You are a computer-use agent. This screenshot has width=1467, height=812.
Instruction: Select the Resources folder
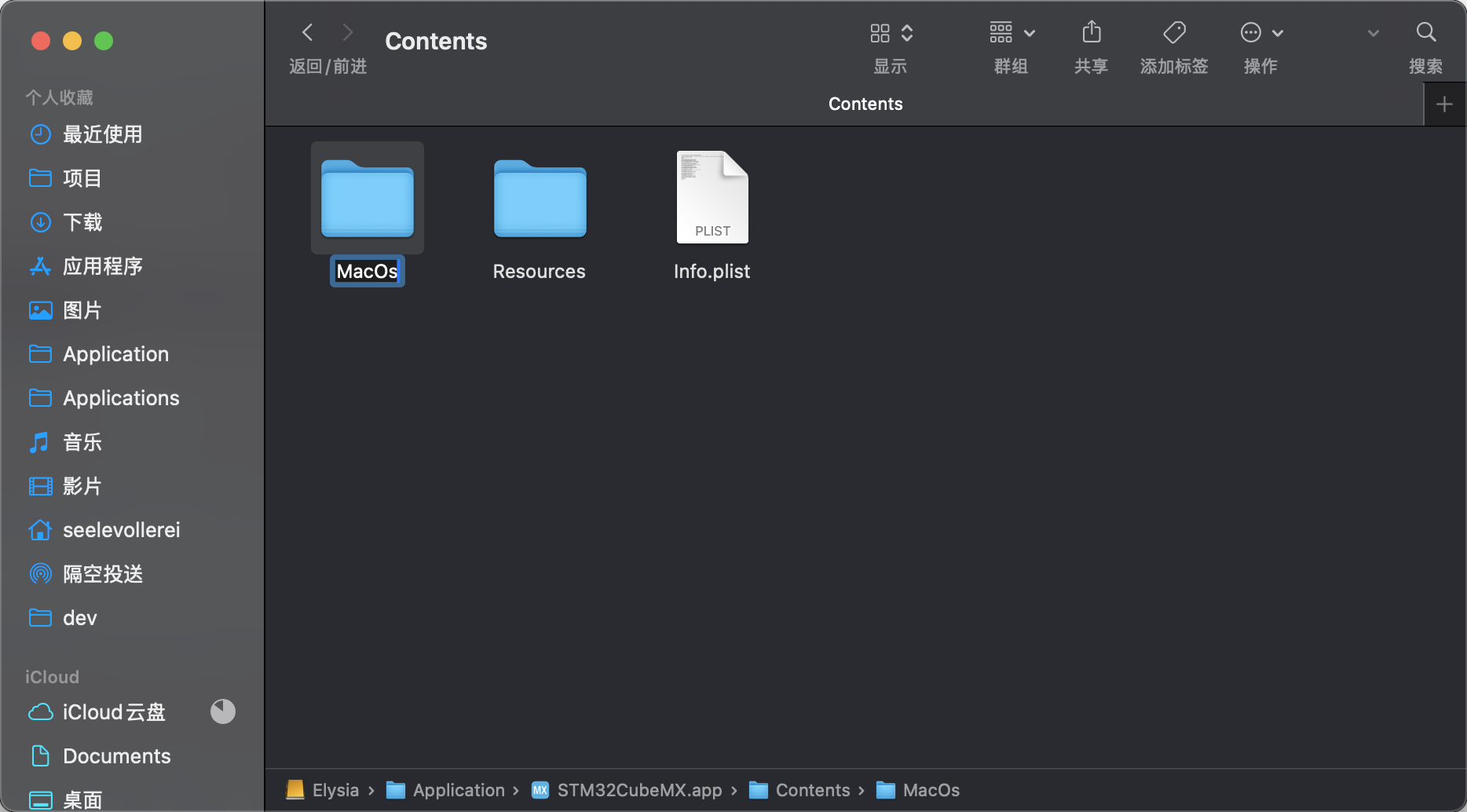(x=540, y=199)
